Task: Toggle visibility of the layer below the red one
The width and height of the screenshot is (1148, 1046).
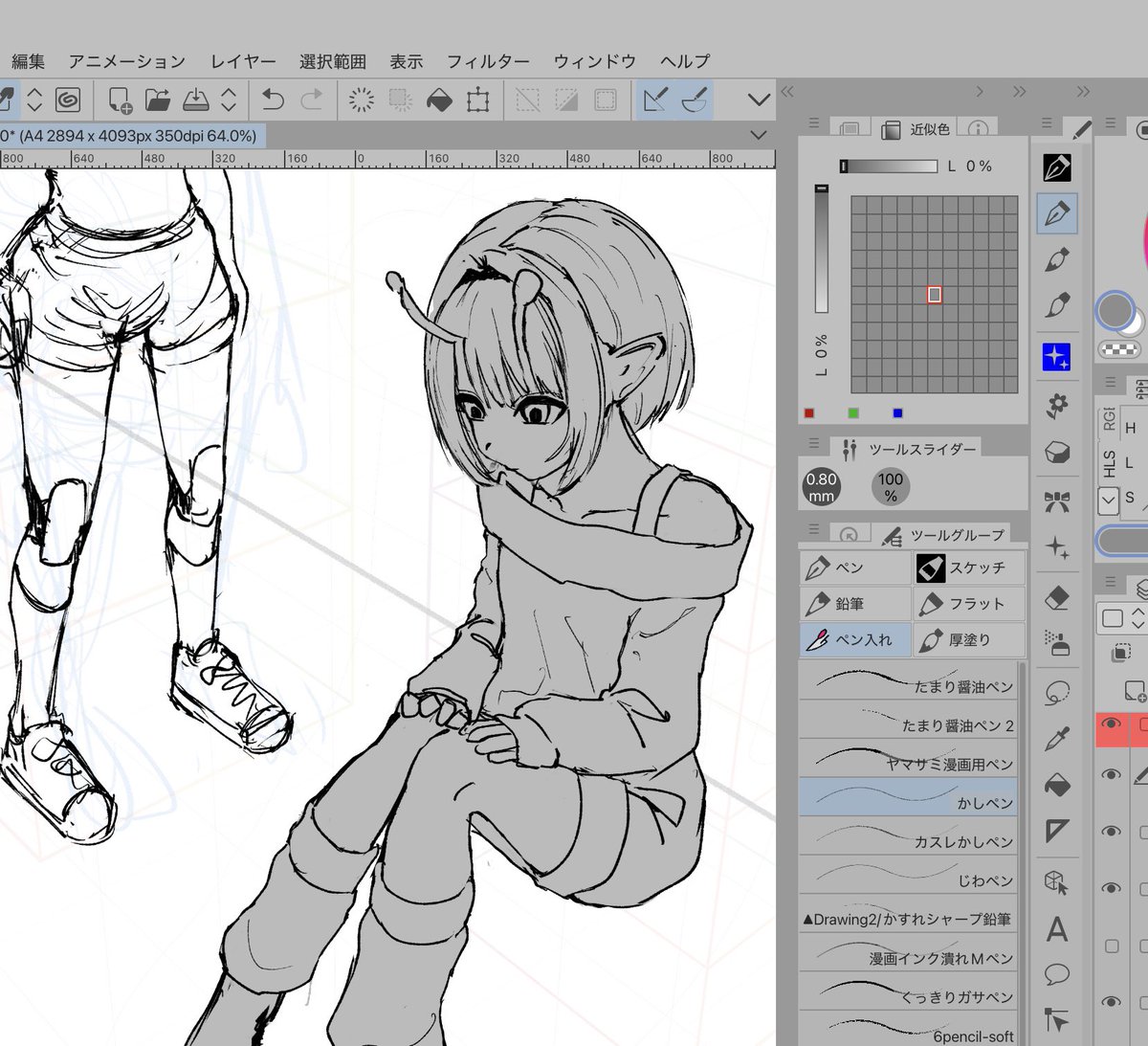Action: [1111, 774]
